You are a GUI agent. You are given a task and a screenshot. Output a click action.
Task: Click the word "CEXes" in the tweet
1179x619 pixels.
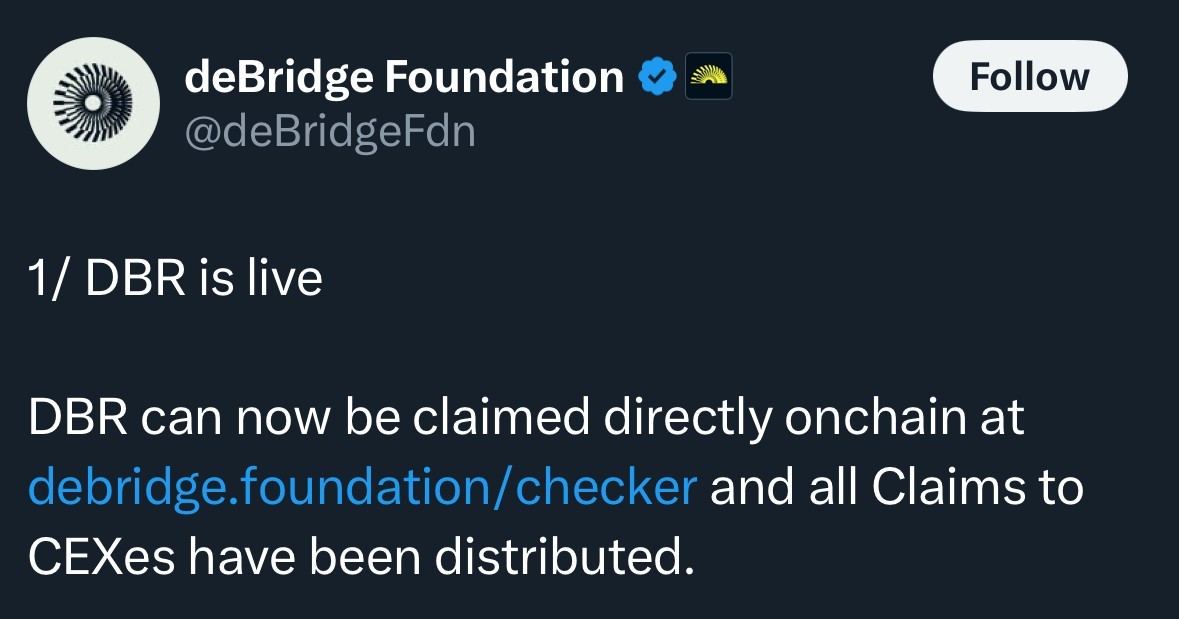coord(100,557)
